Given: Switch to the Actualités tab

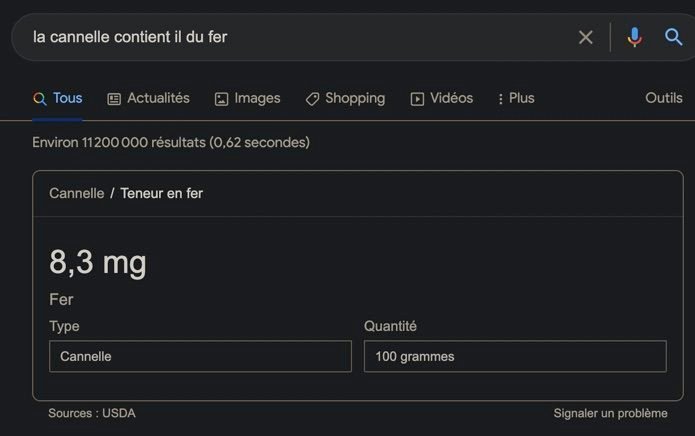Looking at the screenshot, I should [x=148, y=98].
